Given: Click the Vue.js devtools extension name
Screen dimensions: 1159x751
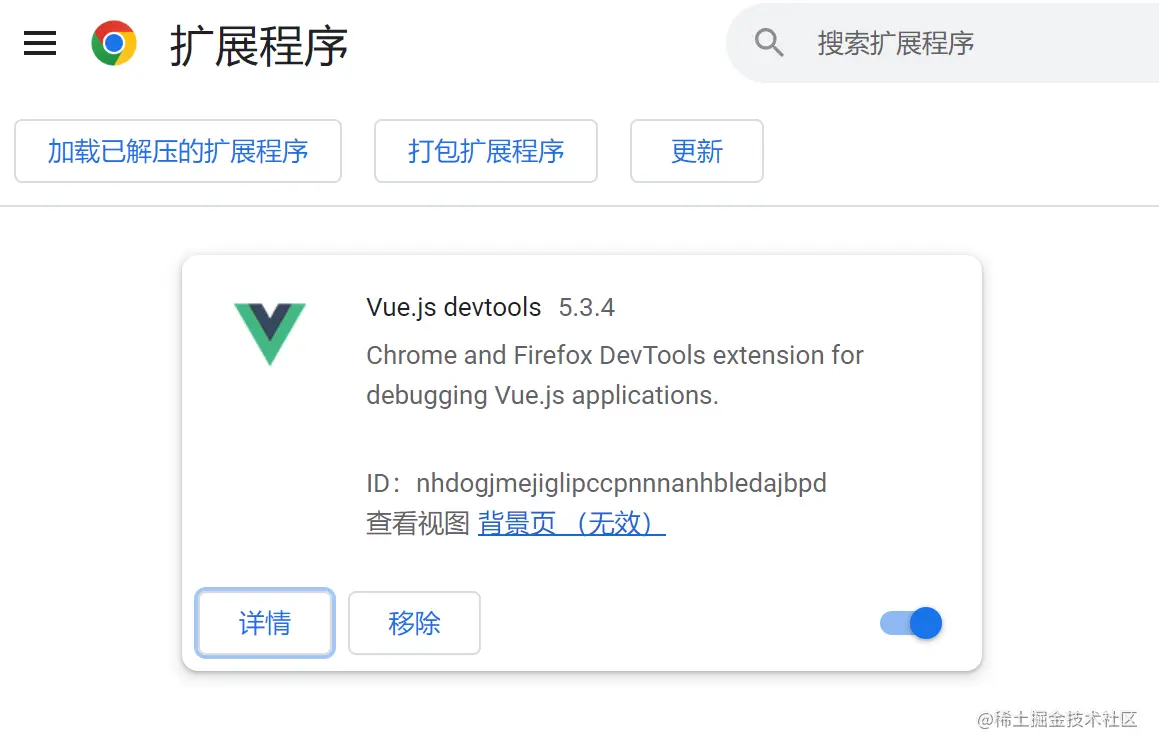Looking at the screenshot, I should (454, 307).
